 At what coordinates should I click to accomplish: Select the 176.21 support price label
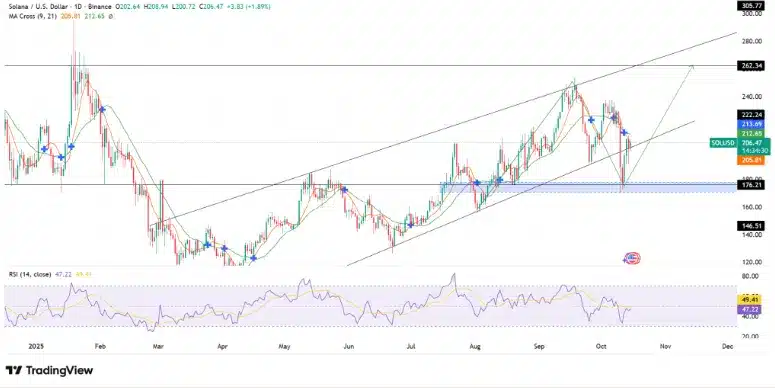click(750, 185)
